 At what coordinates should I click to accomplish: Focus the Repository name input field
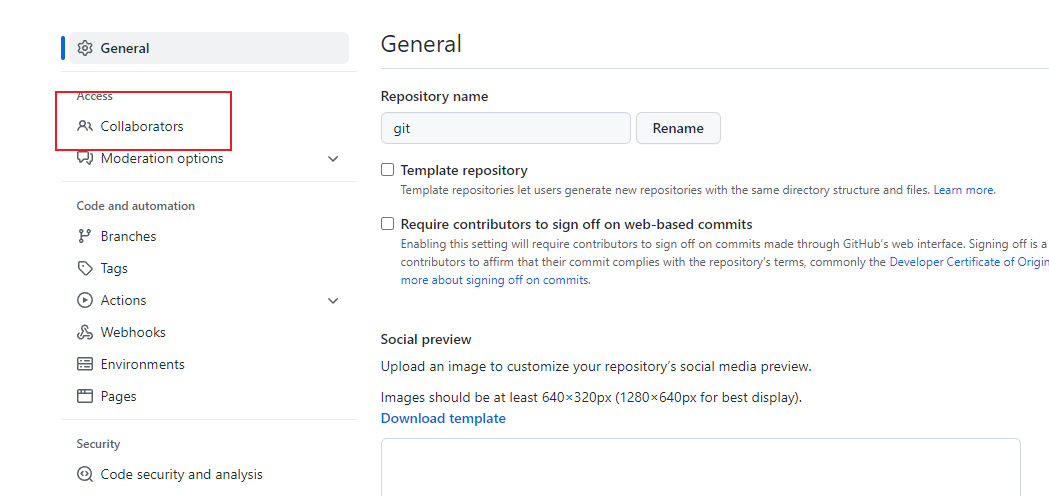[x=506, y=128]
